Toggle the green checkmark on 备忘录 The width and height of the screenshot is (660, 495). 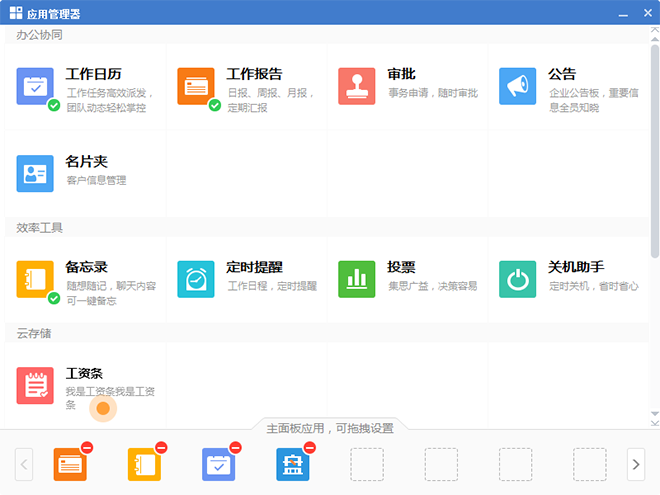point(54,298)
